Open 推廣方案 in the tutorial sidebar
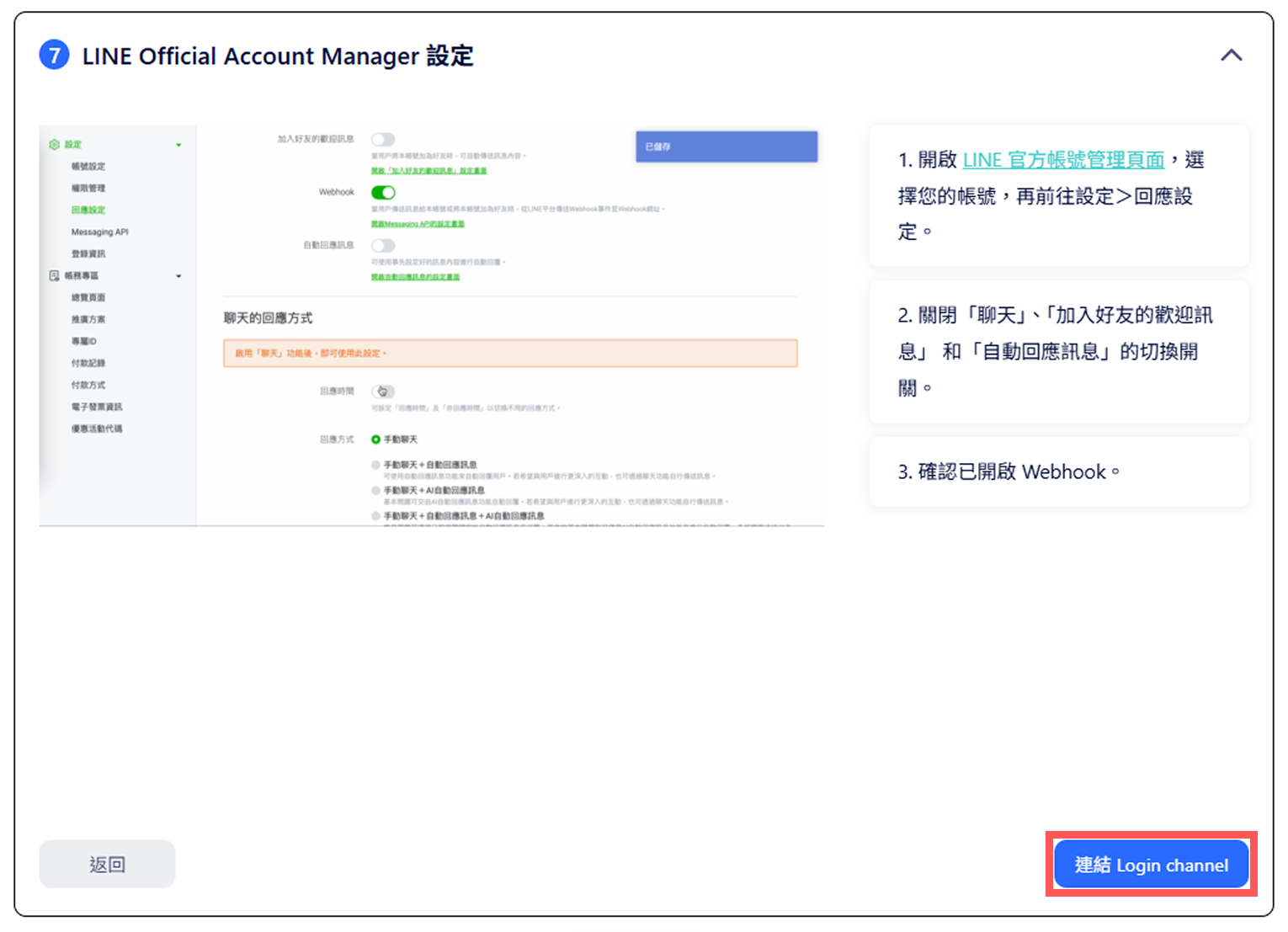The height and width of the screenshot is (932, 1288). [x=88, y=319]
